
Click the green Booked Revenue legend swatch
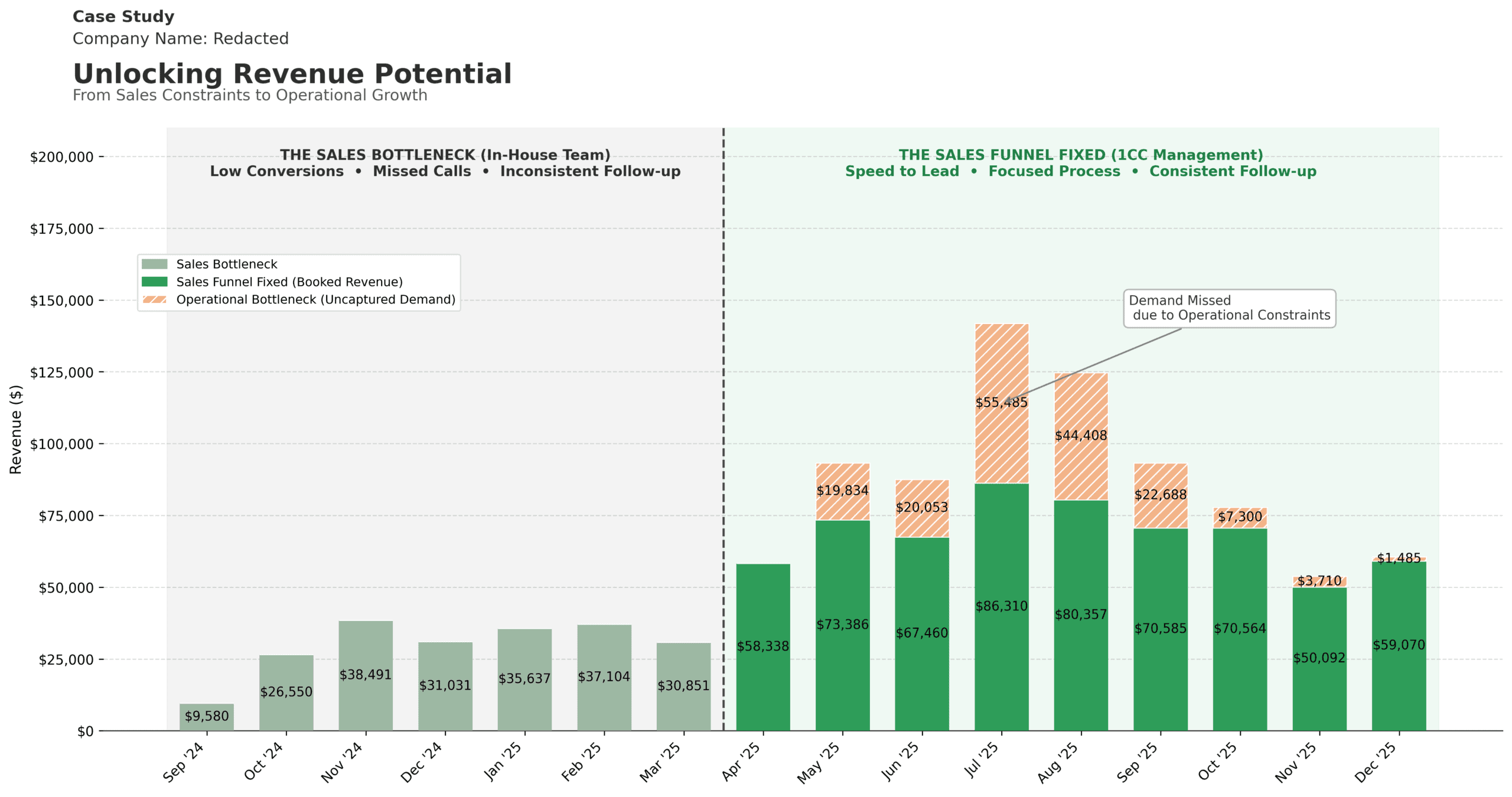point(154,282)
